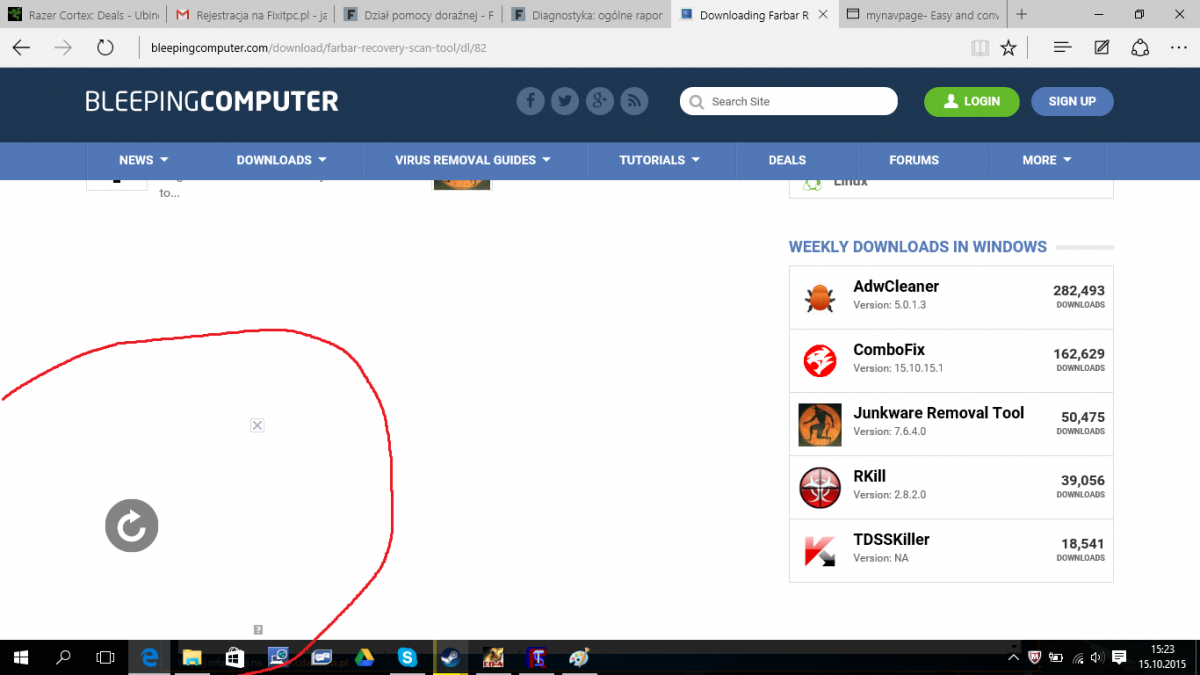Open the RKill download link

870,476
